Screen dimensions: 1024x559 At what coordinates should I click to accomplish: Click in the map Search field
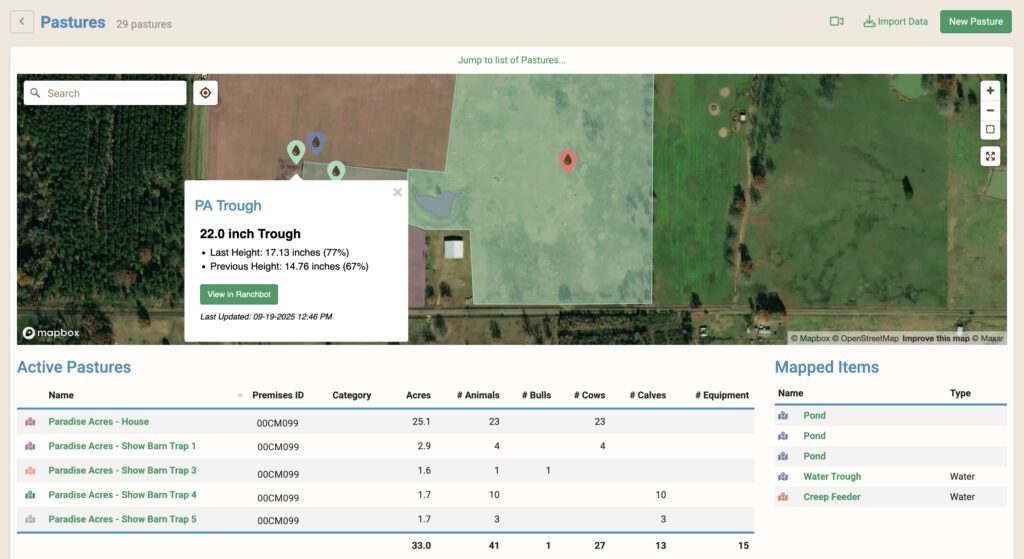112,93
